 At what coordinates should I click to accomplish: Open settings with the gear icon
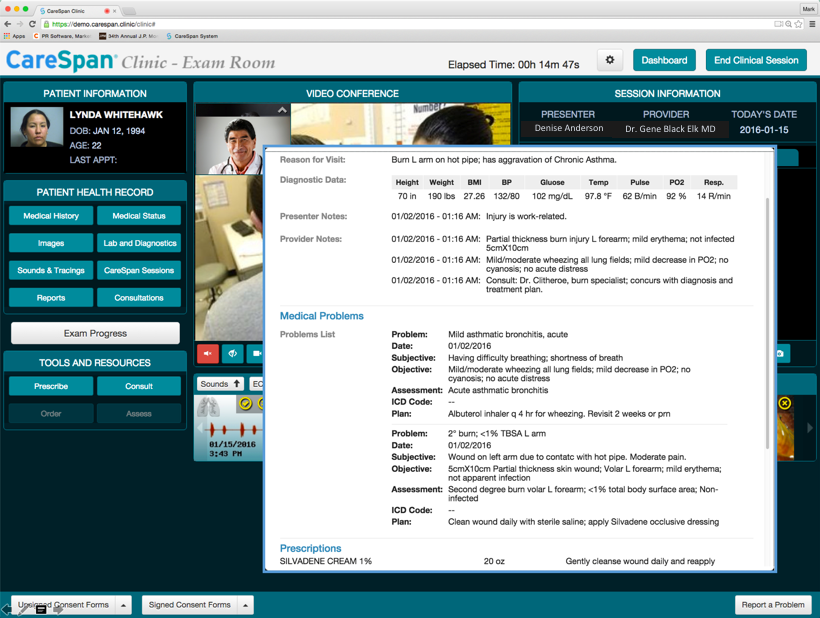tap(610, 60)
